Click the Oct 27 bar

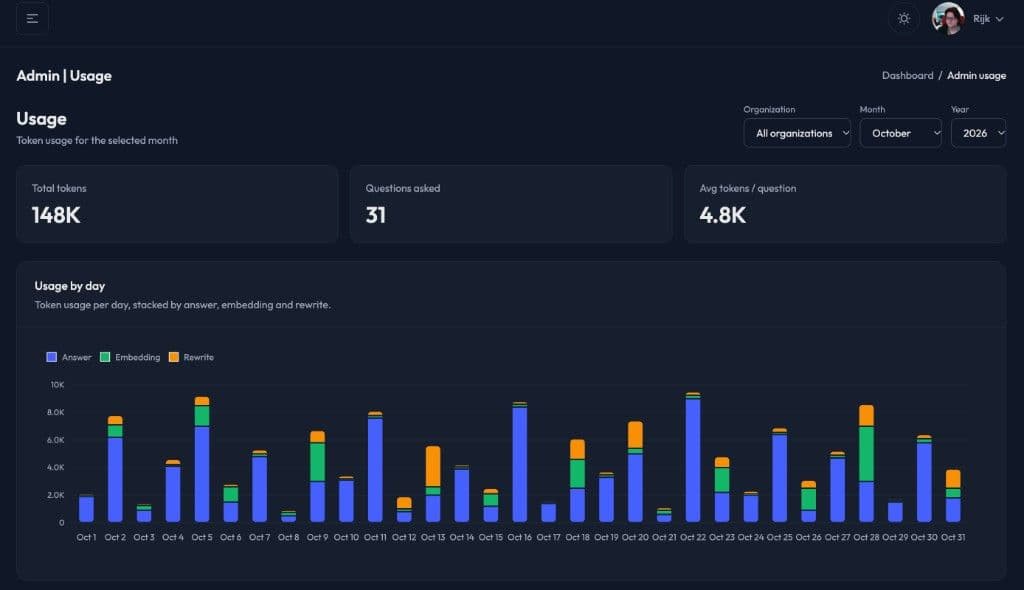coord(837,487)
